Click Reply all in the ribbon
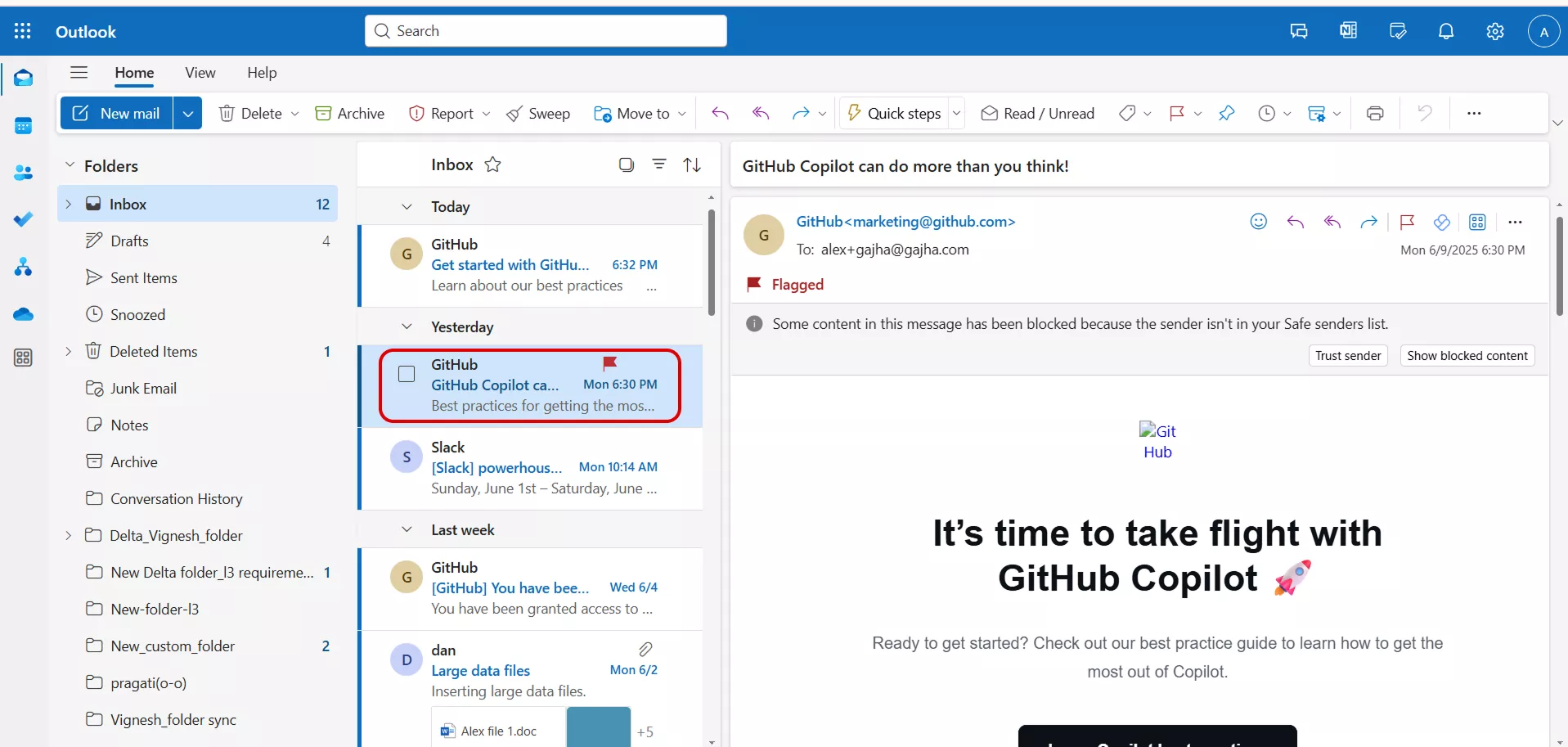 (761, 114)
